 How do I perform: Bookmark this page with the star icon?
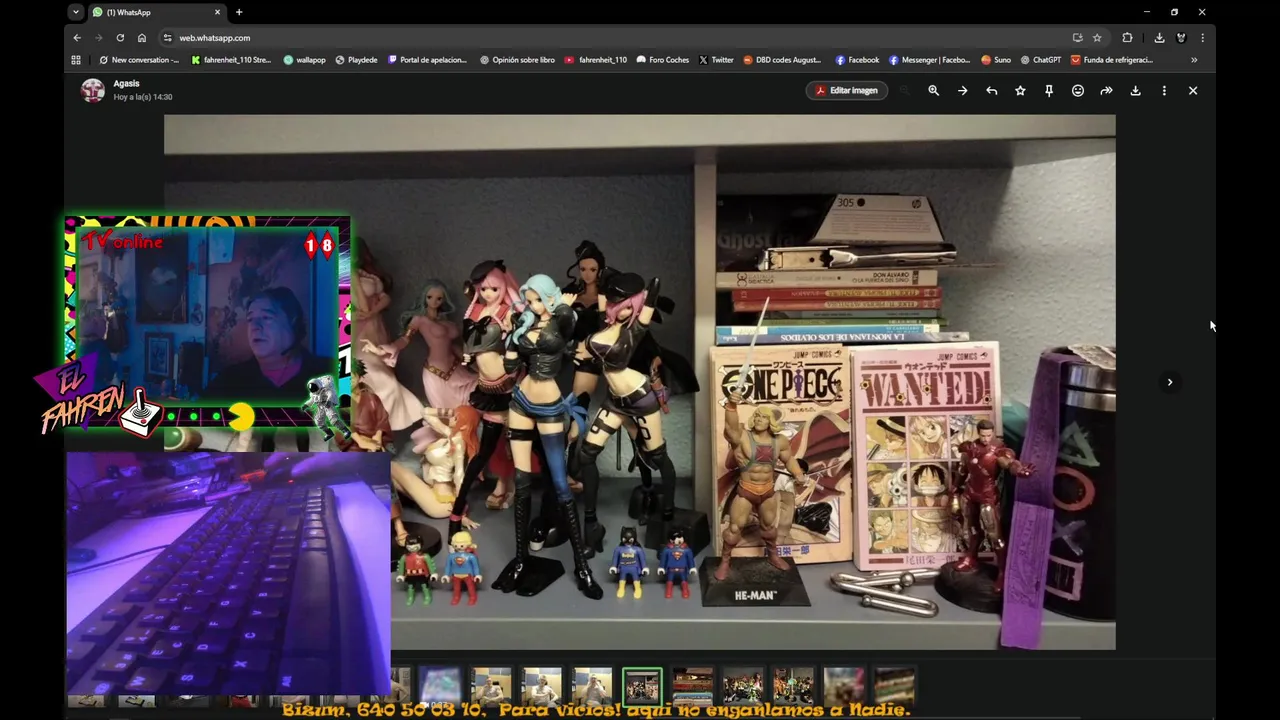[x=1097, y=38]
